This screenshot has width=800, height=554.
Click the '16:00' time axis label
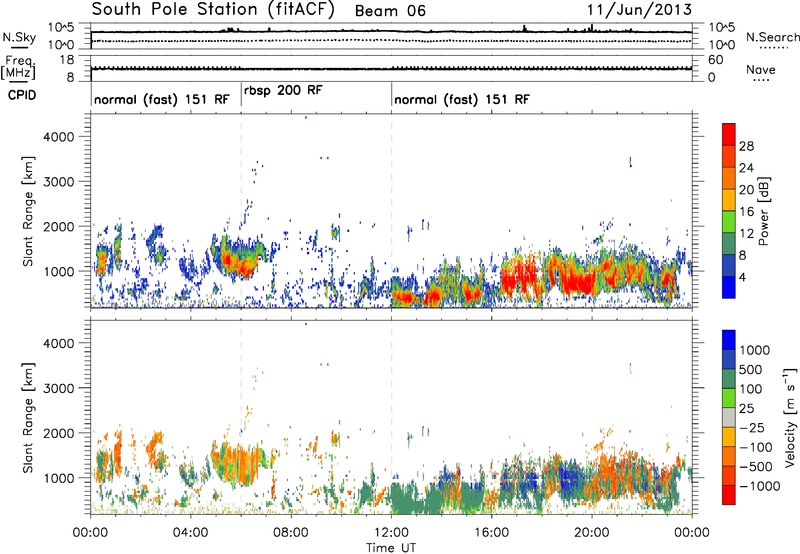point(491,533)
